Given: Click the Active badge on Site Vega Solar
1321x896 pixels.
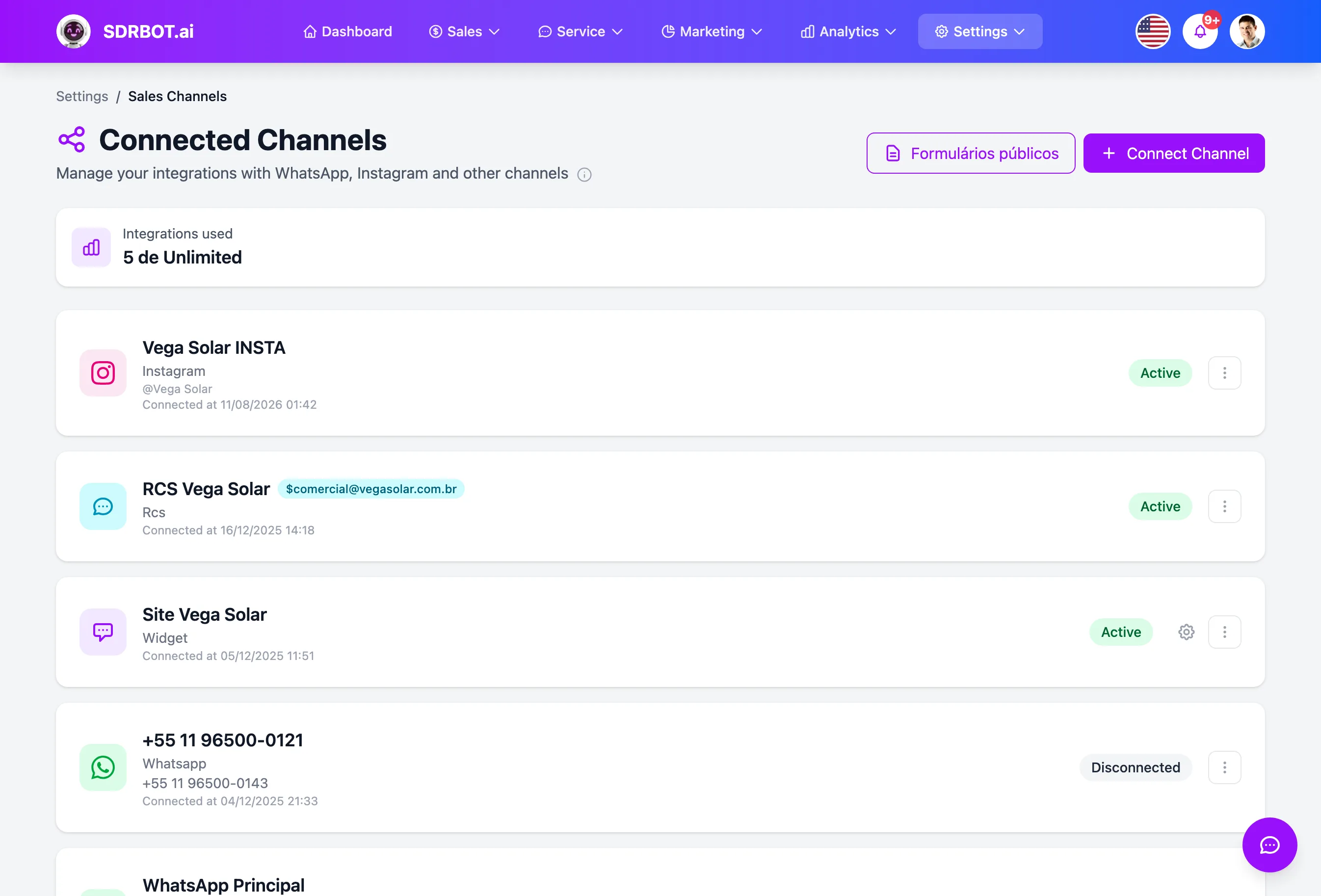Looking at the screenshot, I should (x=1121, y=632).
